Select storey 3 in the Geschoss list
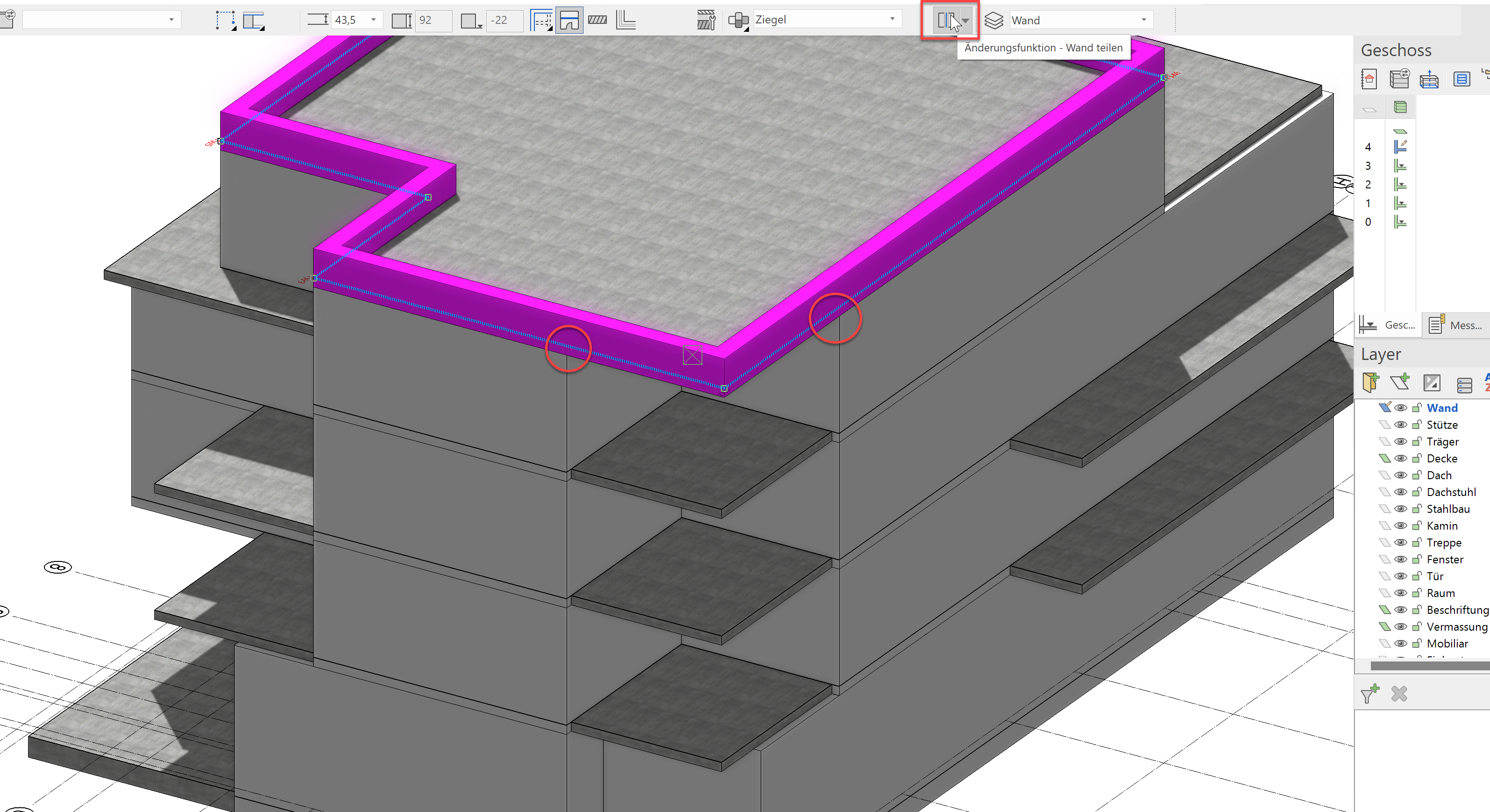1490x812 pixels. [1368, 166]
